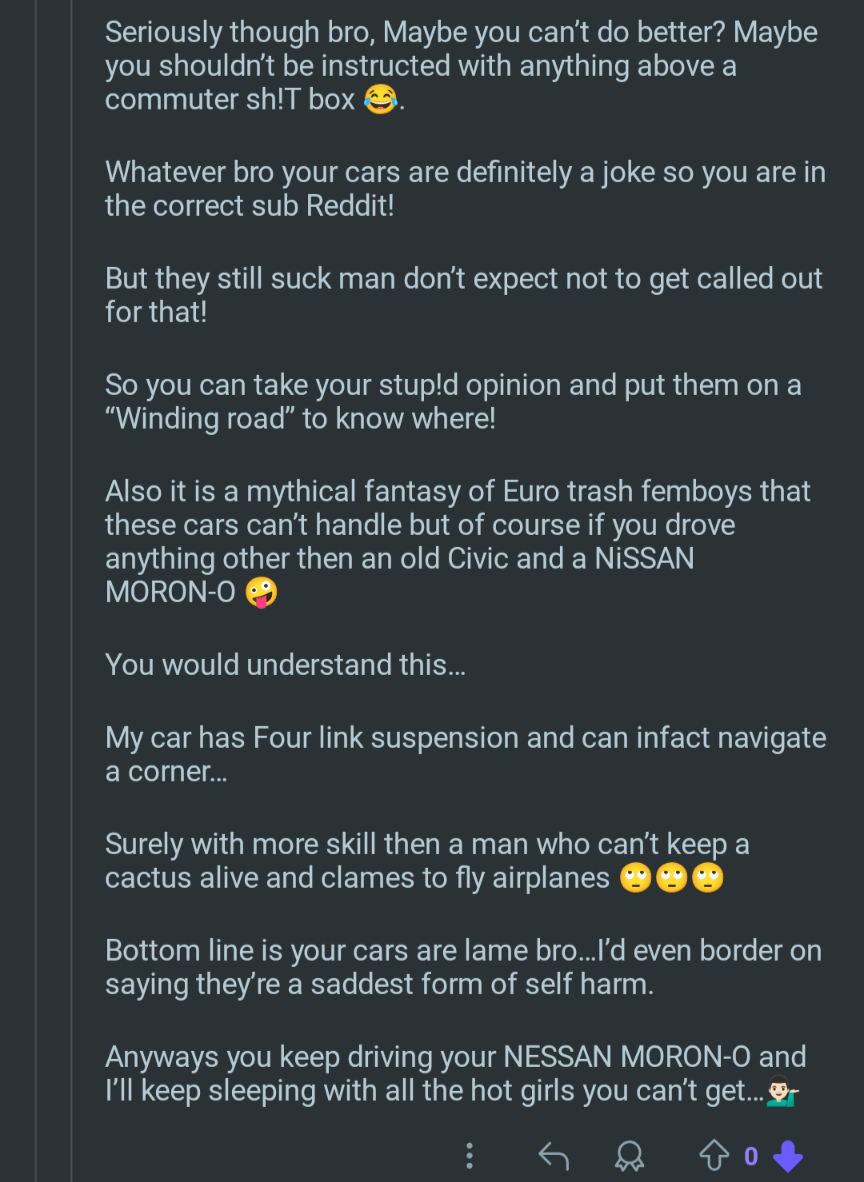Click the laughing-crying emoji after 'sh!T box'
Screen dimensions: 864x1182
[x=380, y=100]
